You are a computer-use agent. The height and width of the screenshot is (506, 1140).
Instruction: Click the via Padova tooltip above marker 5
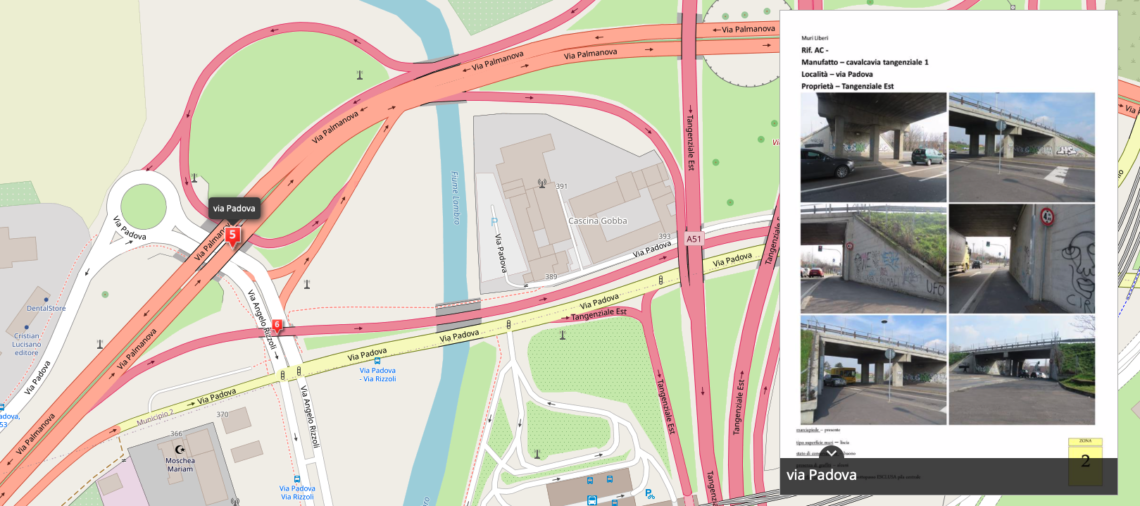point(234,209)
